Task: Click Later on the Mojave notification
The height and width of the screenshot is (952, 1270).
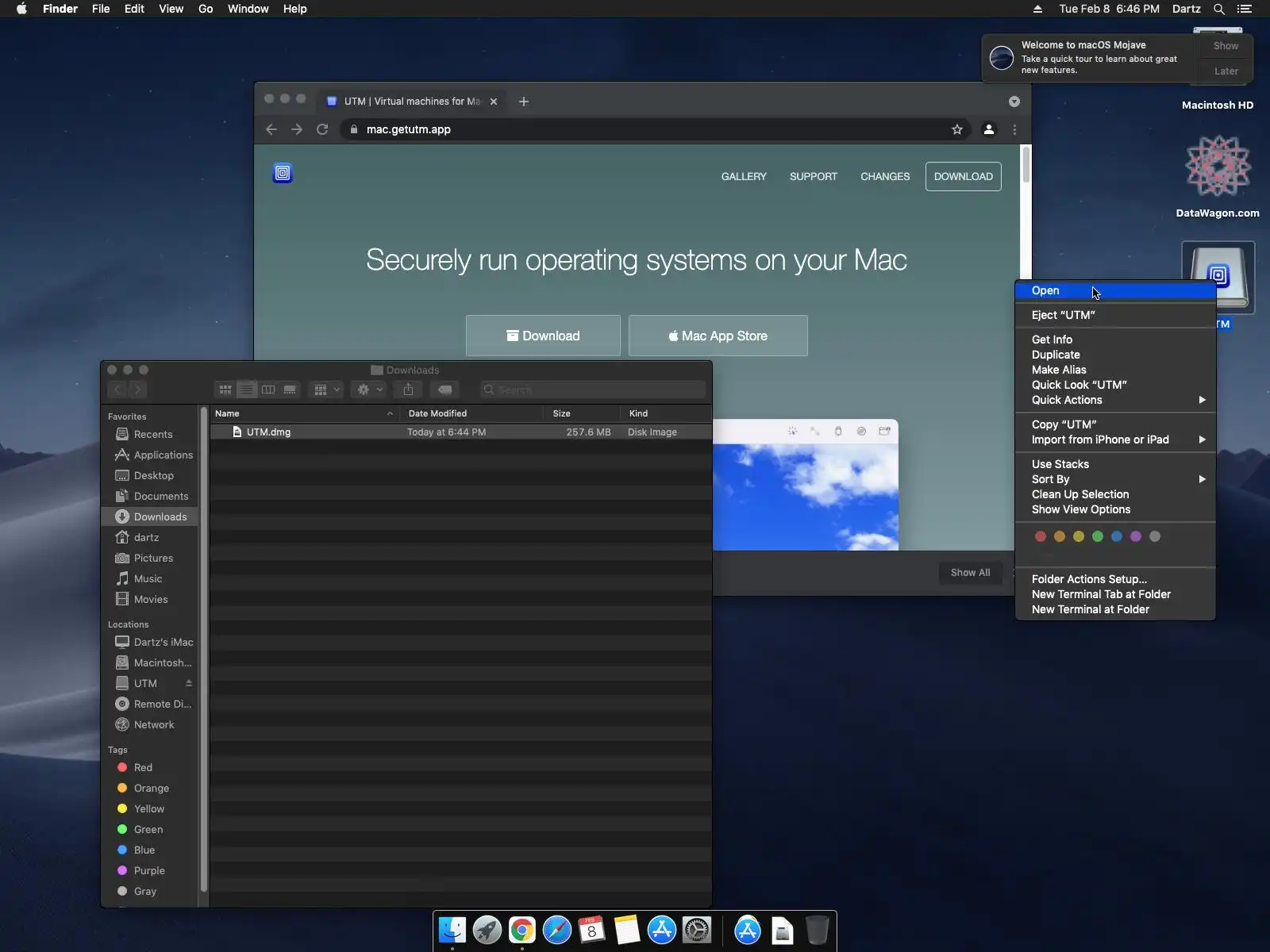Action: [1226, 71]
